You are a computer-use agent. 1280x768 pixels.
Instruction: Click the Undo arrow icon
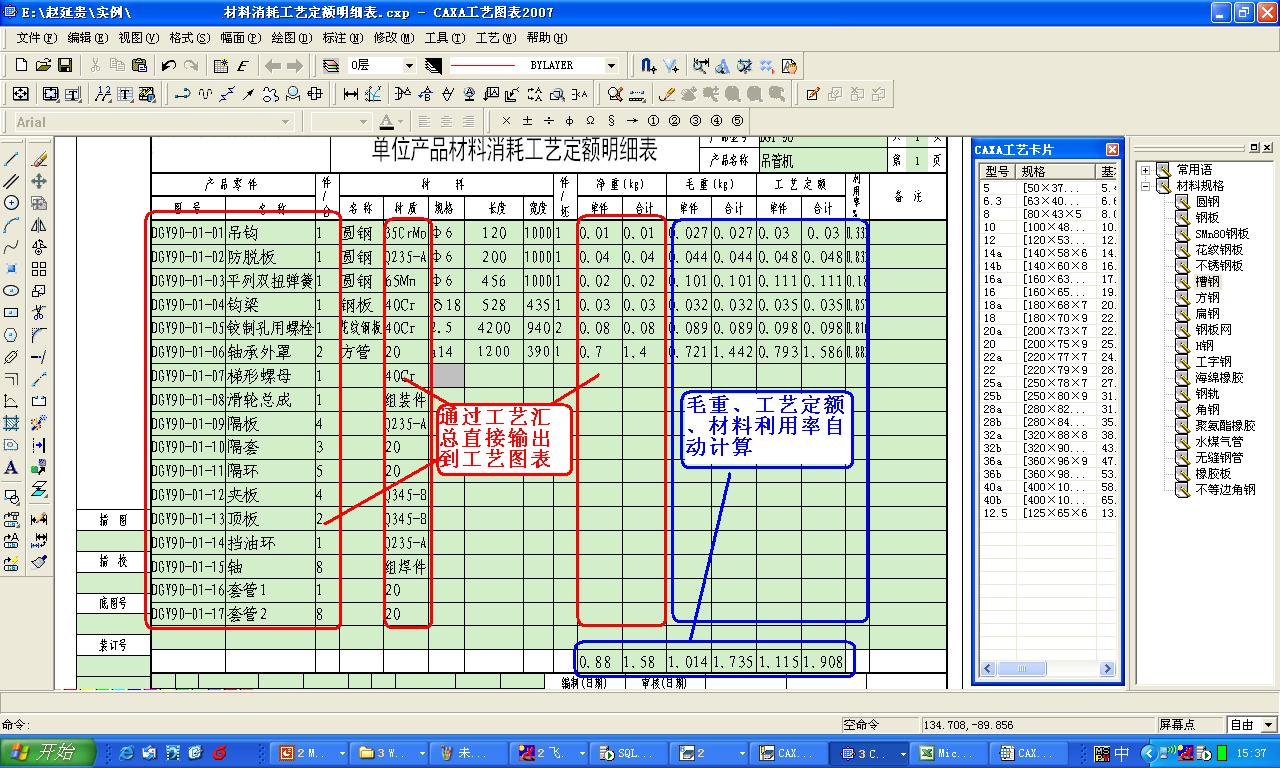168,66
